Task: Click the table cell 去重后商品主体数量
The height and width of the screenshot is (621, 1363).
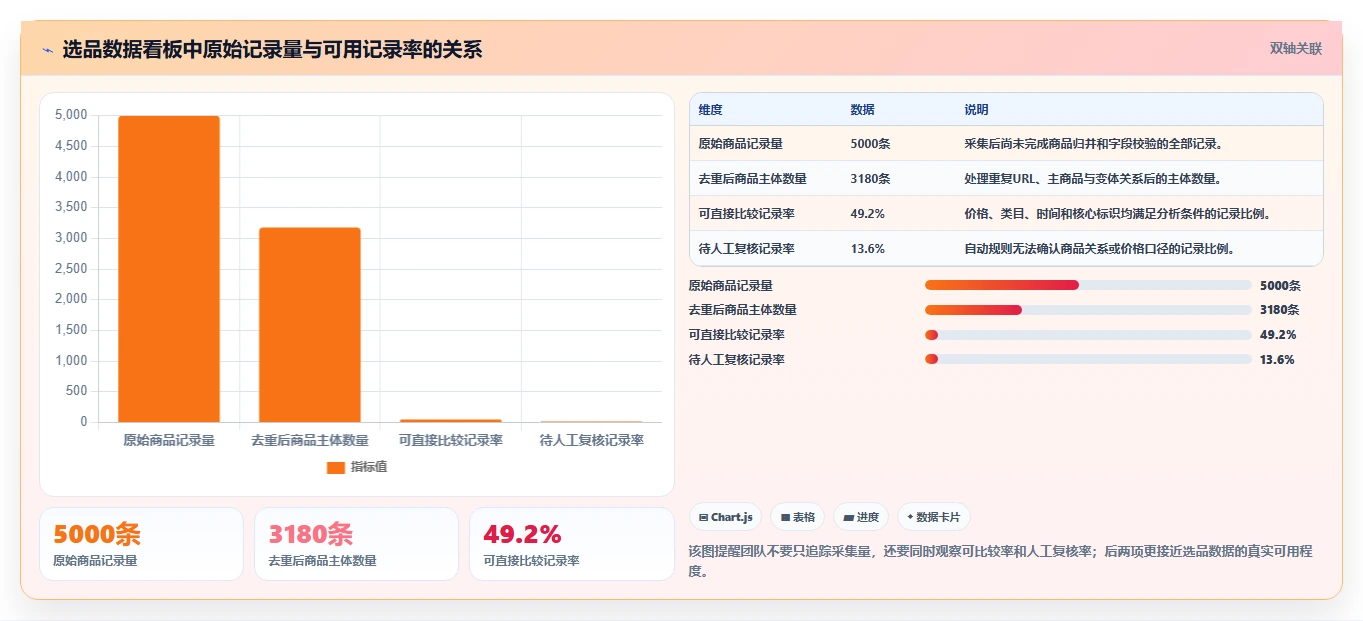Action: tap(753, 178)
